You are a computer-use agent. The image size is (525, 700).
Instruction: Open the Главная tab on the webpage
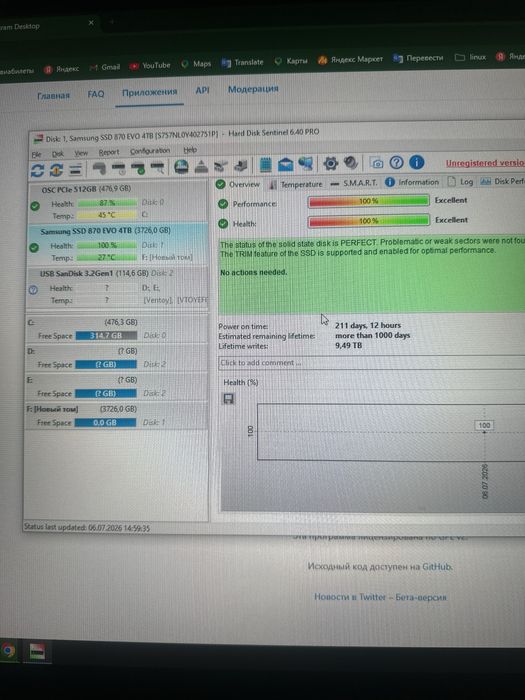coord(54,96)
